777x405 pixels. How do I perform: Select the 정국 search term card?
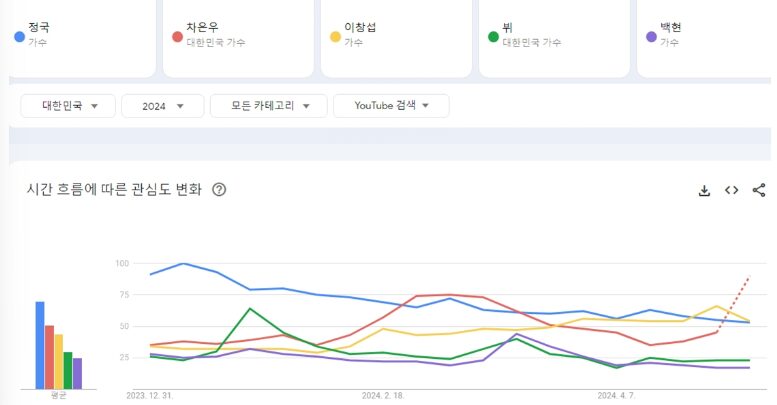pos(85,35)
